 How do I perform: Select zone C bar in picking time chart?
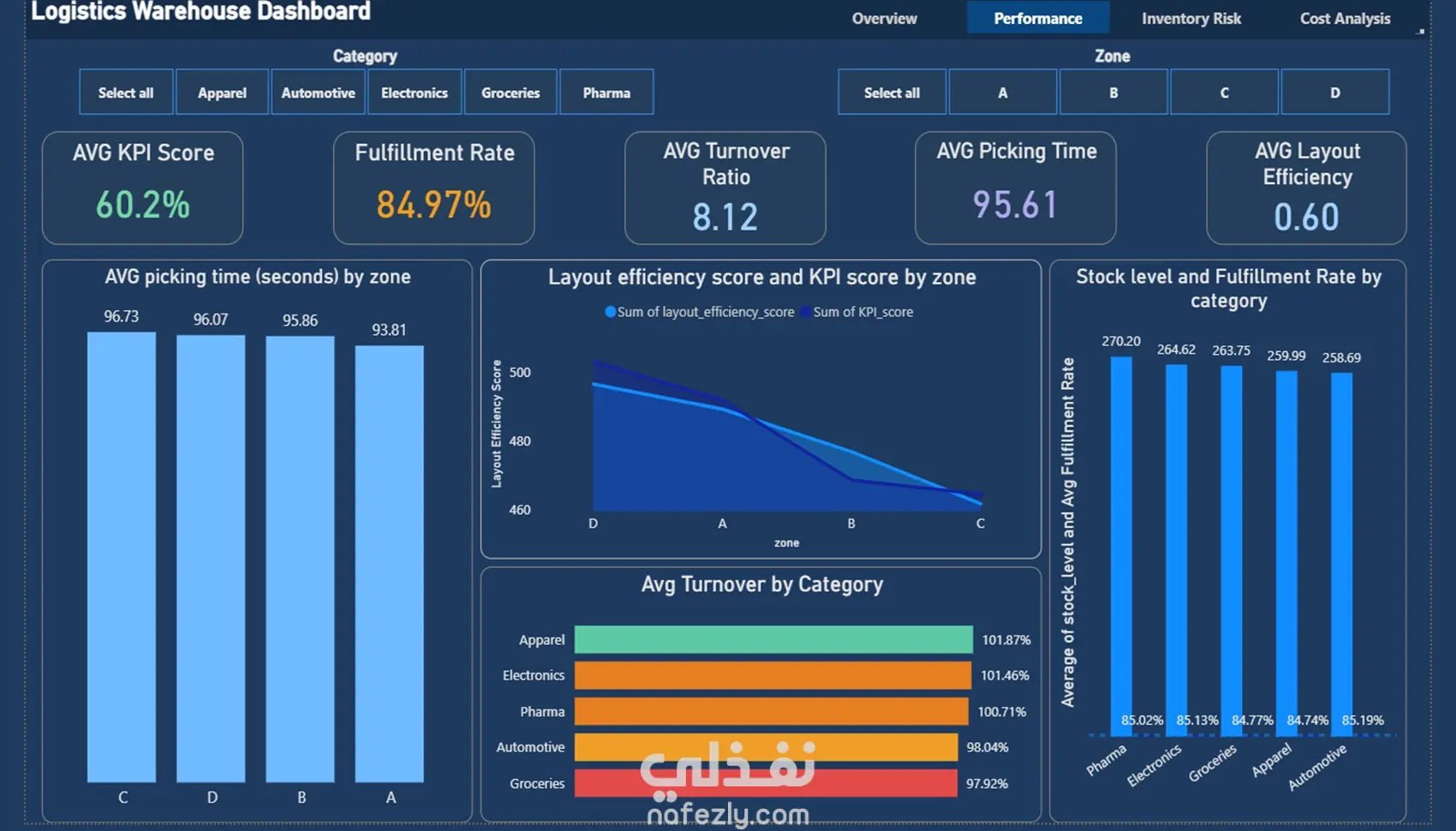[122, 557]
